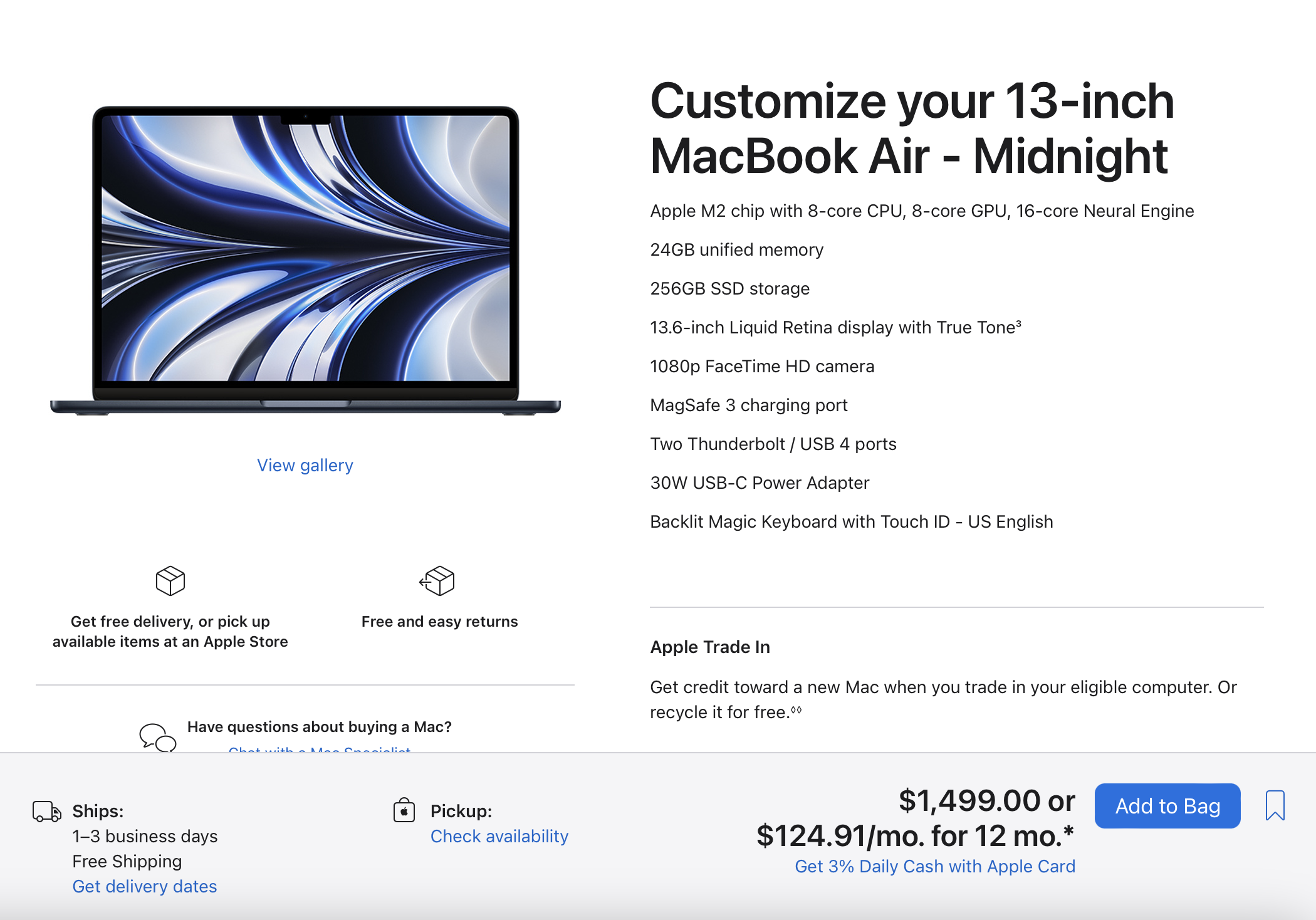The height and width of the screenshot is (920, 1316).
Task: Click the returns box with arrow icon
Action: click(x=437, y=581)
